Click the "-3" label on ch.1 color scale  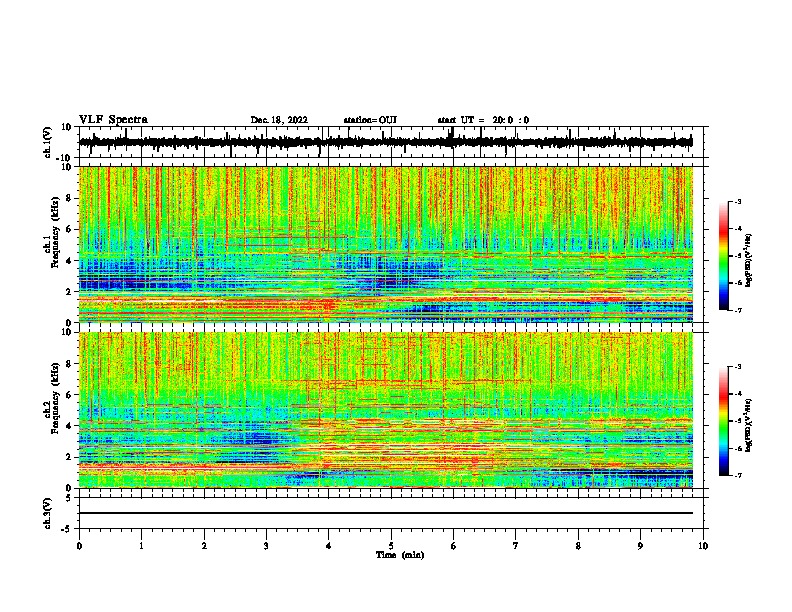[x=738, y=201]
